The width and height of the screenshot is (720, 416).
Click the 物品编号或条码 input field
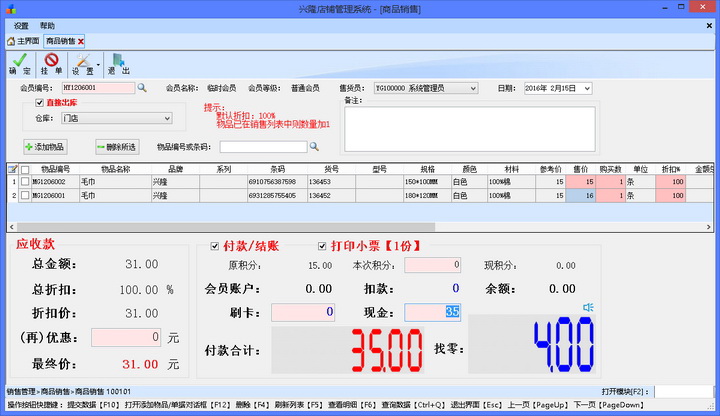[263, 147]
